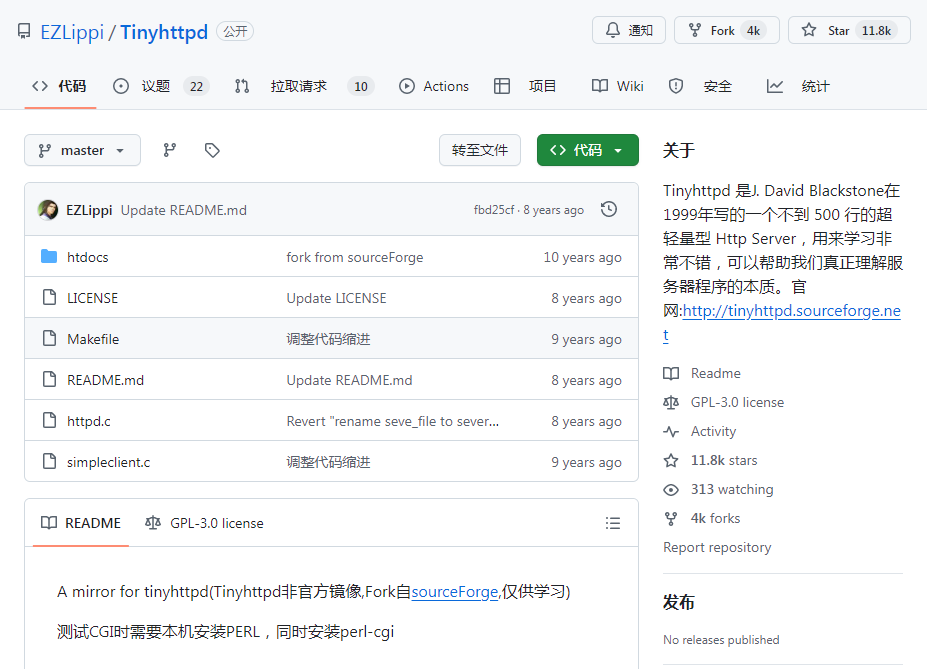Open the simpleclient.c file

(108, 462)
